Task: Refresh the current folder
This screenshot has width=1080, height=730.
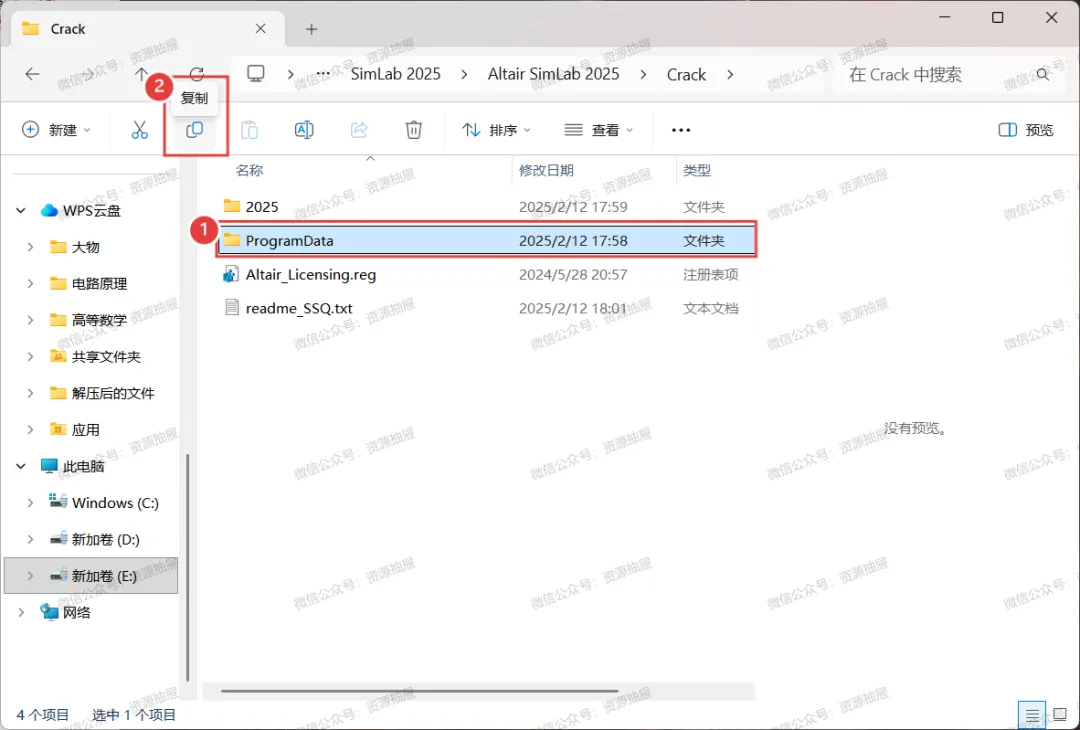Action: click(197, 74)
